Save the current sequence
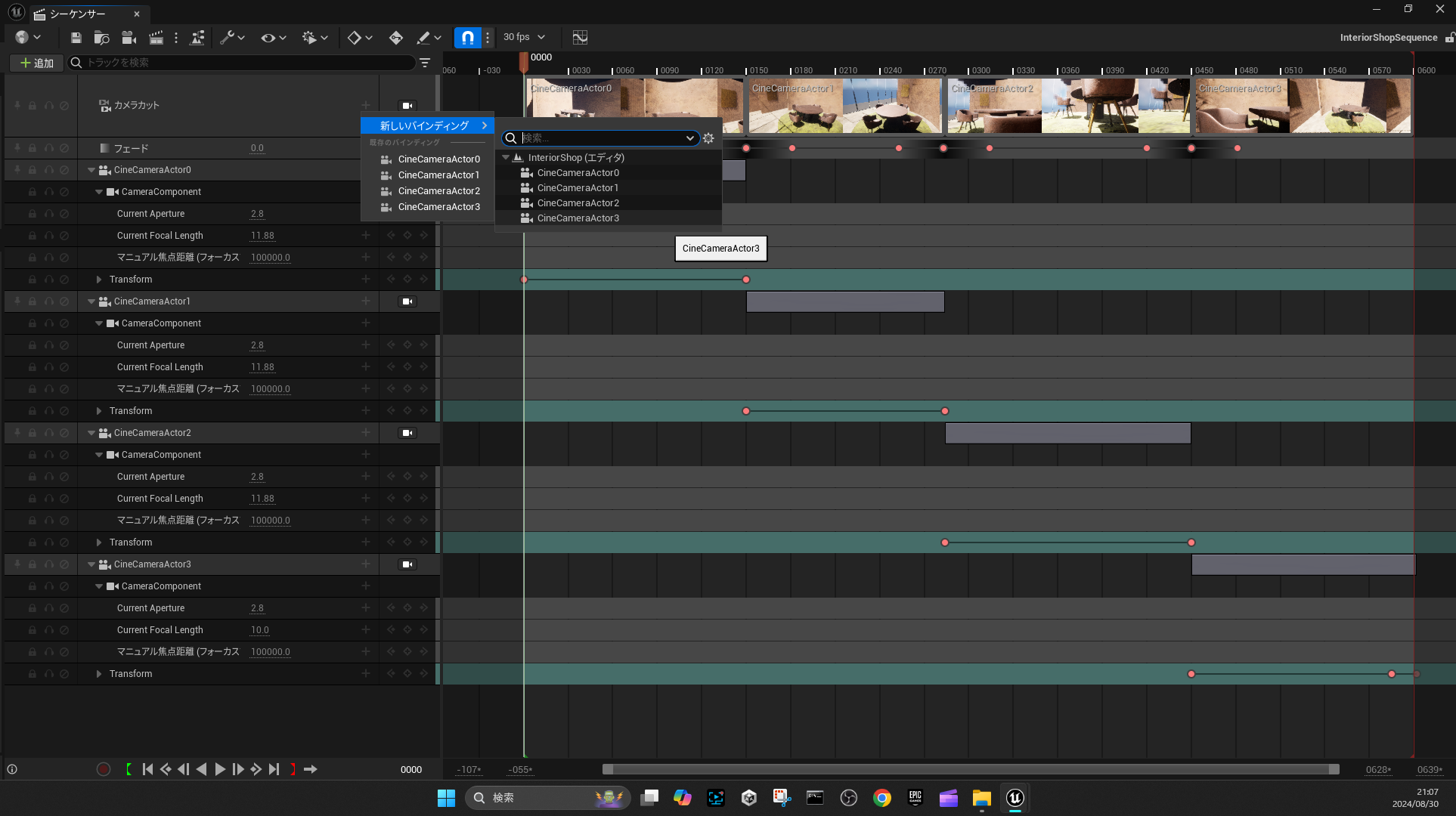Screen dimensions: 1456x816 point(76,38)
